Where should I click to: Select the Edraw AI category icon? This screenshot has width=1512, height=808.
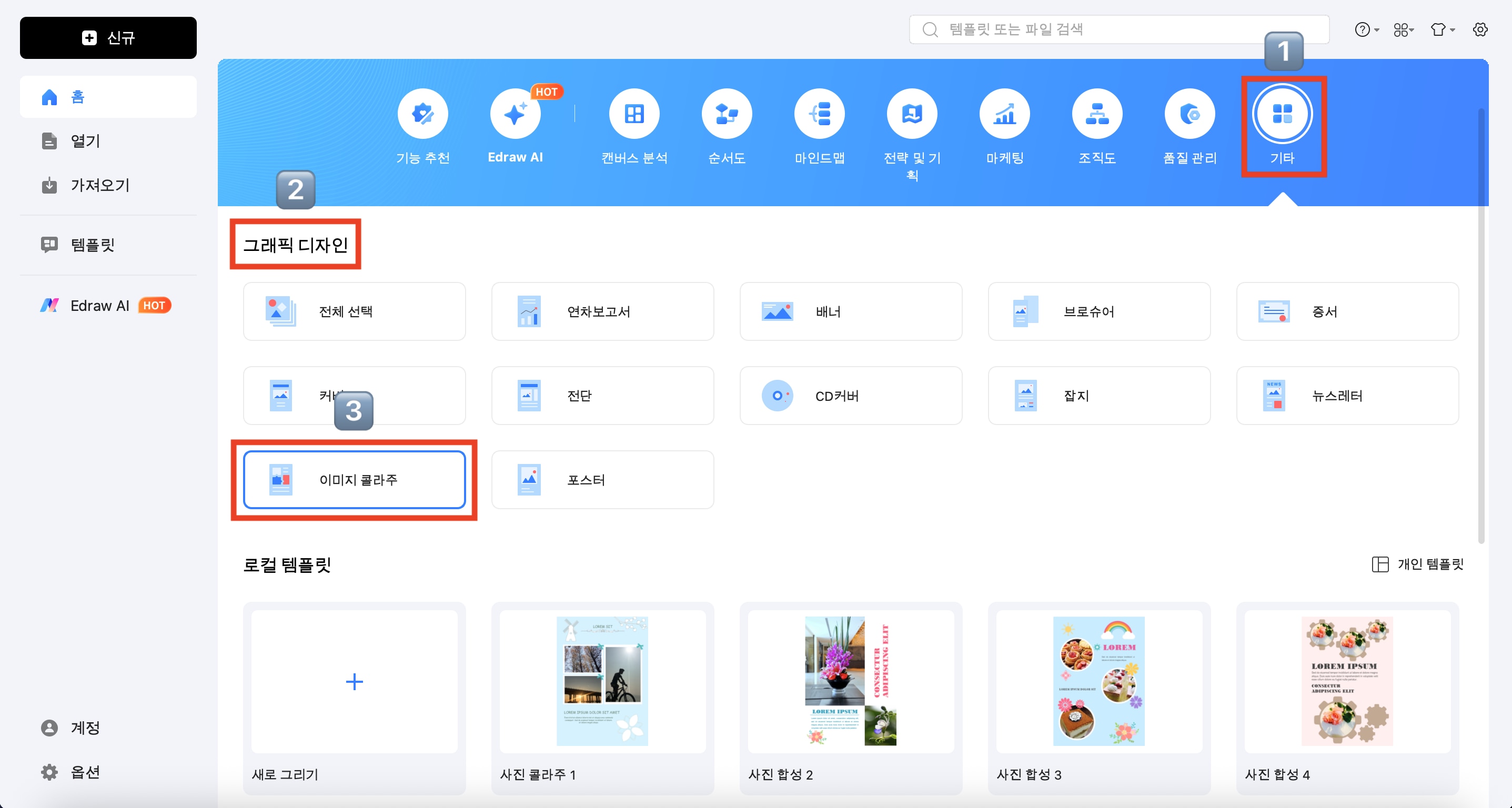[515, 113]
